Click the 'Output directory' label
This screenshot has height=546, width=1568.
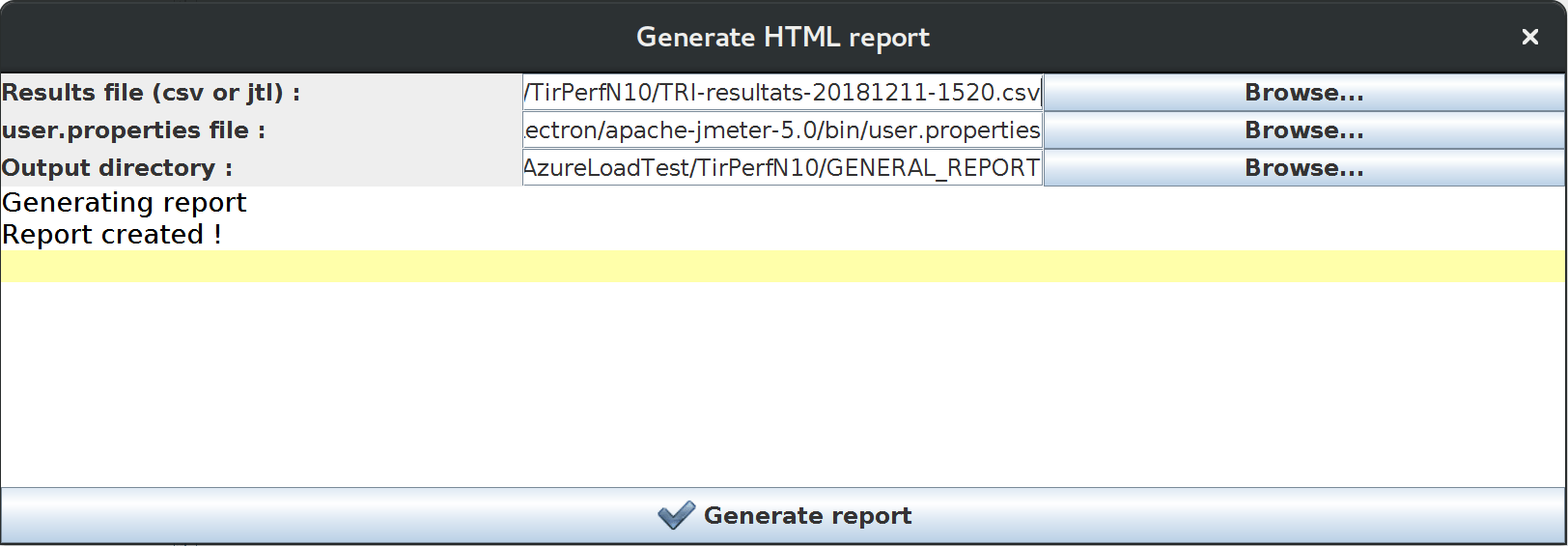pos(117,168)
